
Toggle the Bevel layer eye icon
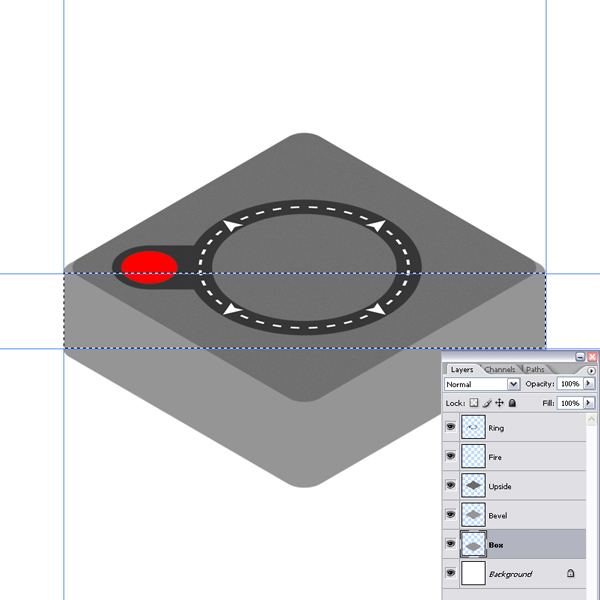[x=450, y=515]
